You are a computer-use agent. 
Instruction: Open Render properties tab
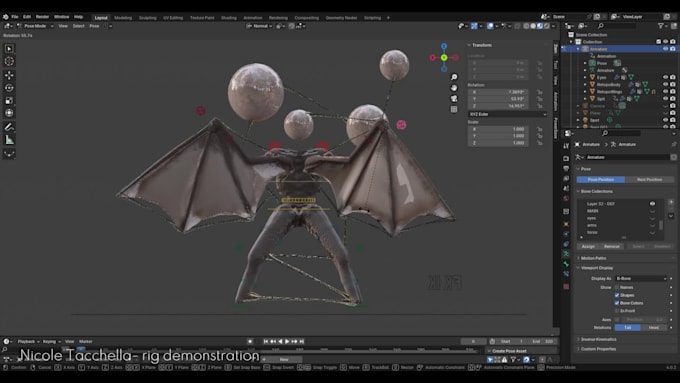[x=566, y=158]
